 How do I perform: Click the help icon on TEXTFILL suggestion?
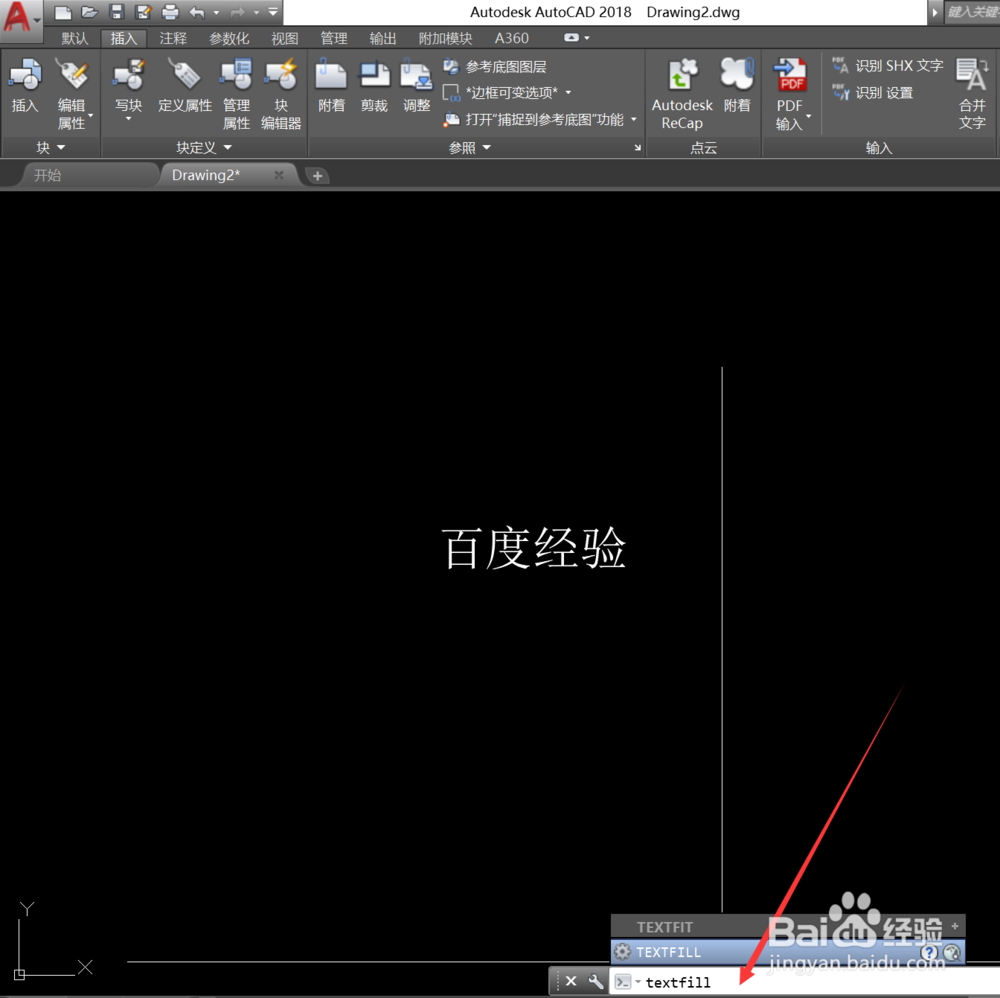click(x=930, y=952)
